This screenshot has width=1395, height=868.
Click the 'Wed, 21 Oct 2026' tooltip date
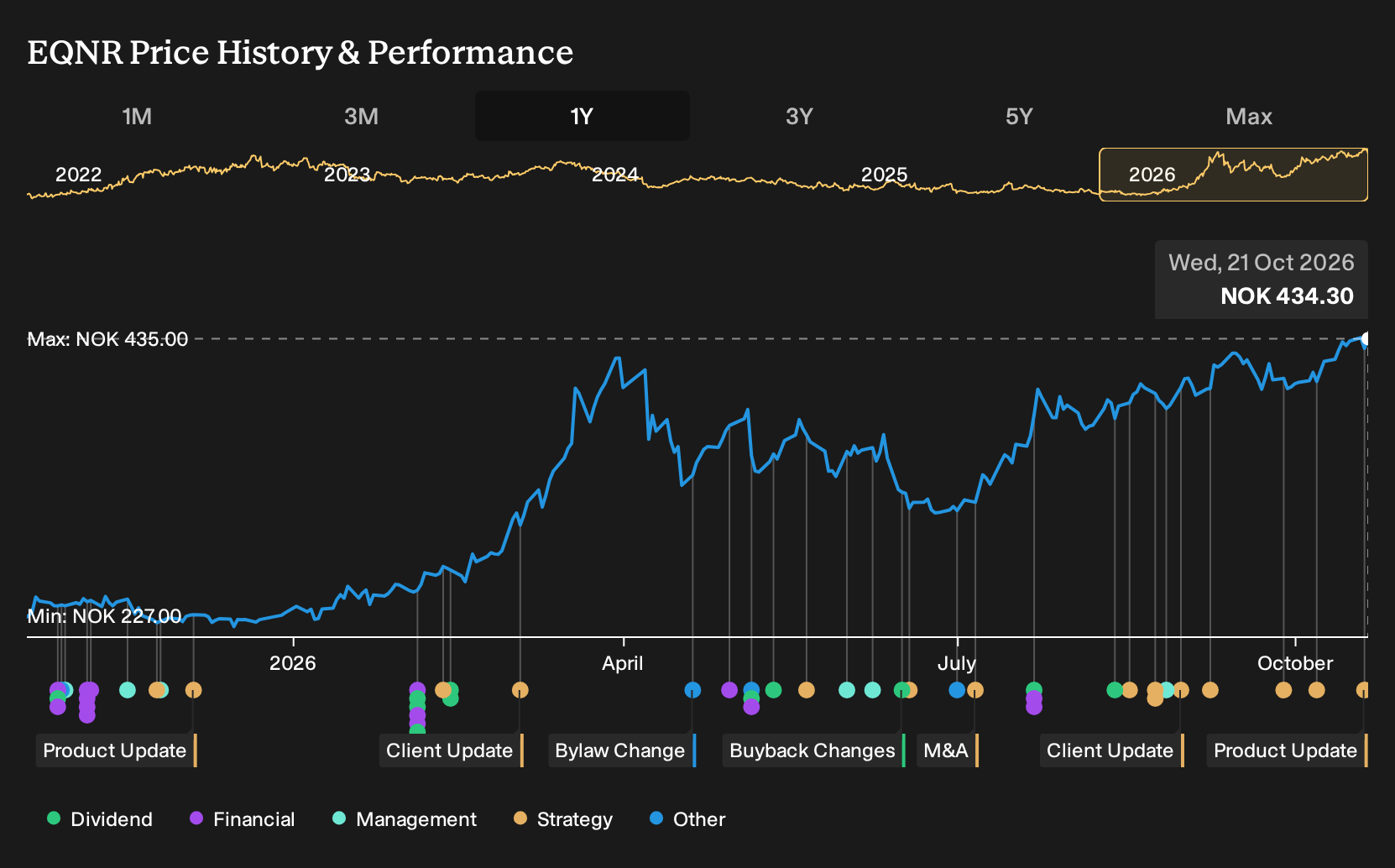(x=1262, y=263)
